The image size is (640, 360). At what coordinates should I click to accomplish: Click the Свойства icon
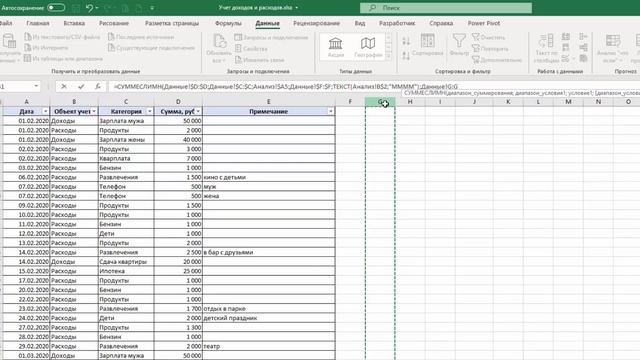coord(238,49)
